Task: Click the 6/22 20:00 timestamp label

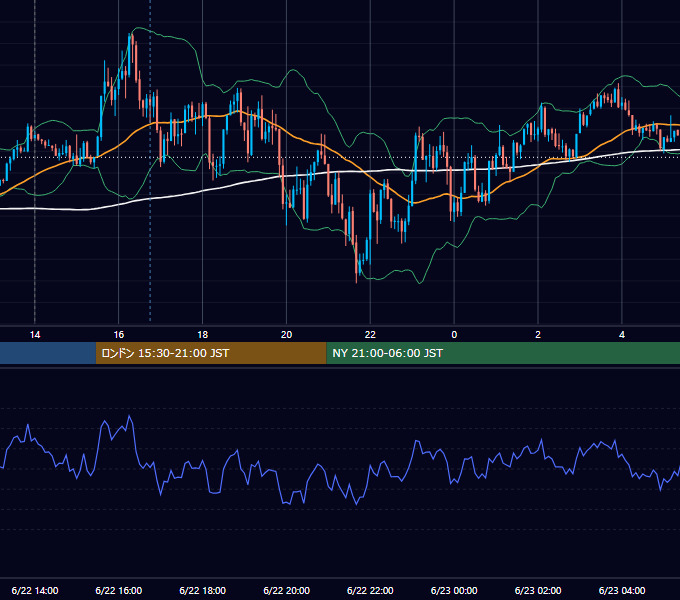Action: [x=286, y=590]
